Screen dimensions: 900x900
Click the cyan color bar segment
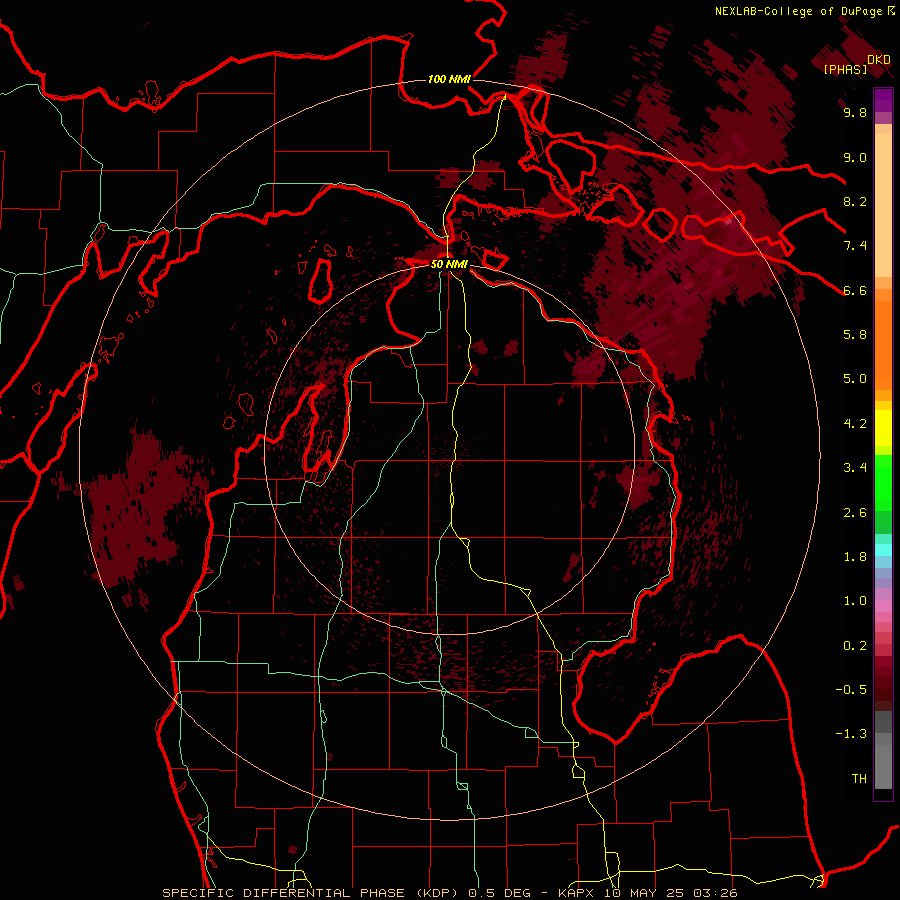tap(883, 550)
